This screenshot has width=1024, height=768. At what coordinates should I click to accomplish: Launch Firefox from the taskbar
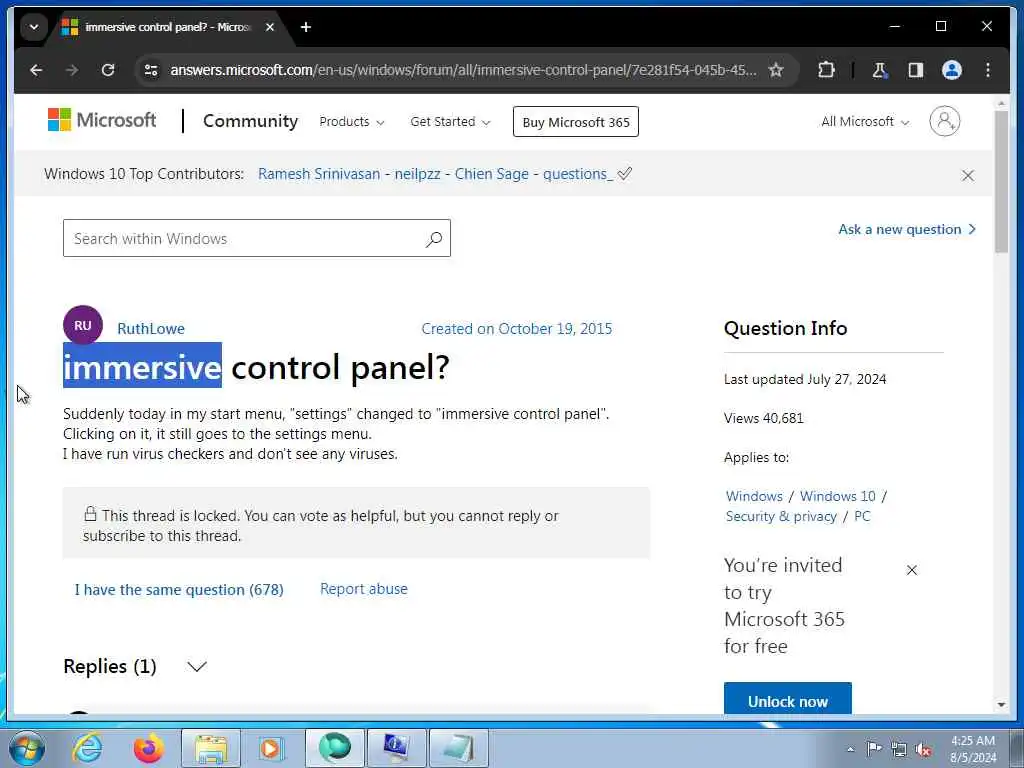pyautogui.click(x=149, y=748)
